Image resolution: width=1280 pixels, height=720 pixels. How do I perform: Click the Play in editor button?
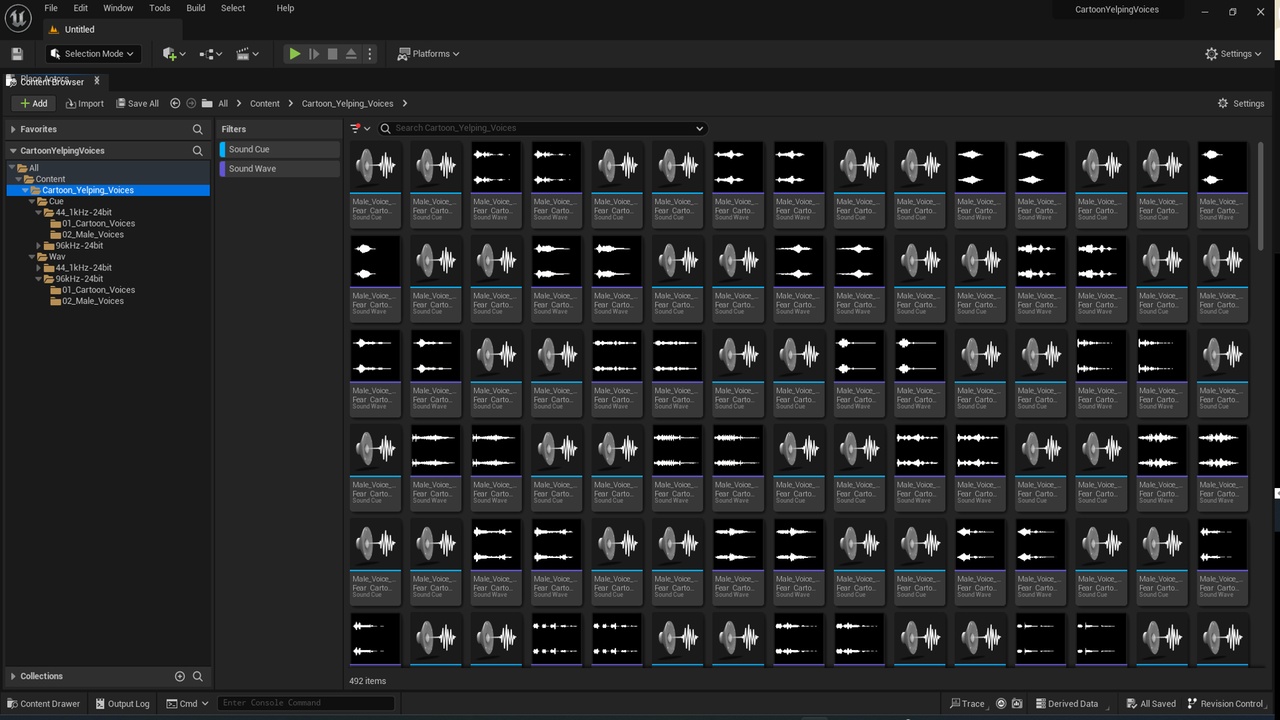[x=294, y=54]
